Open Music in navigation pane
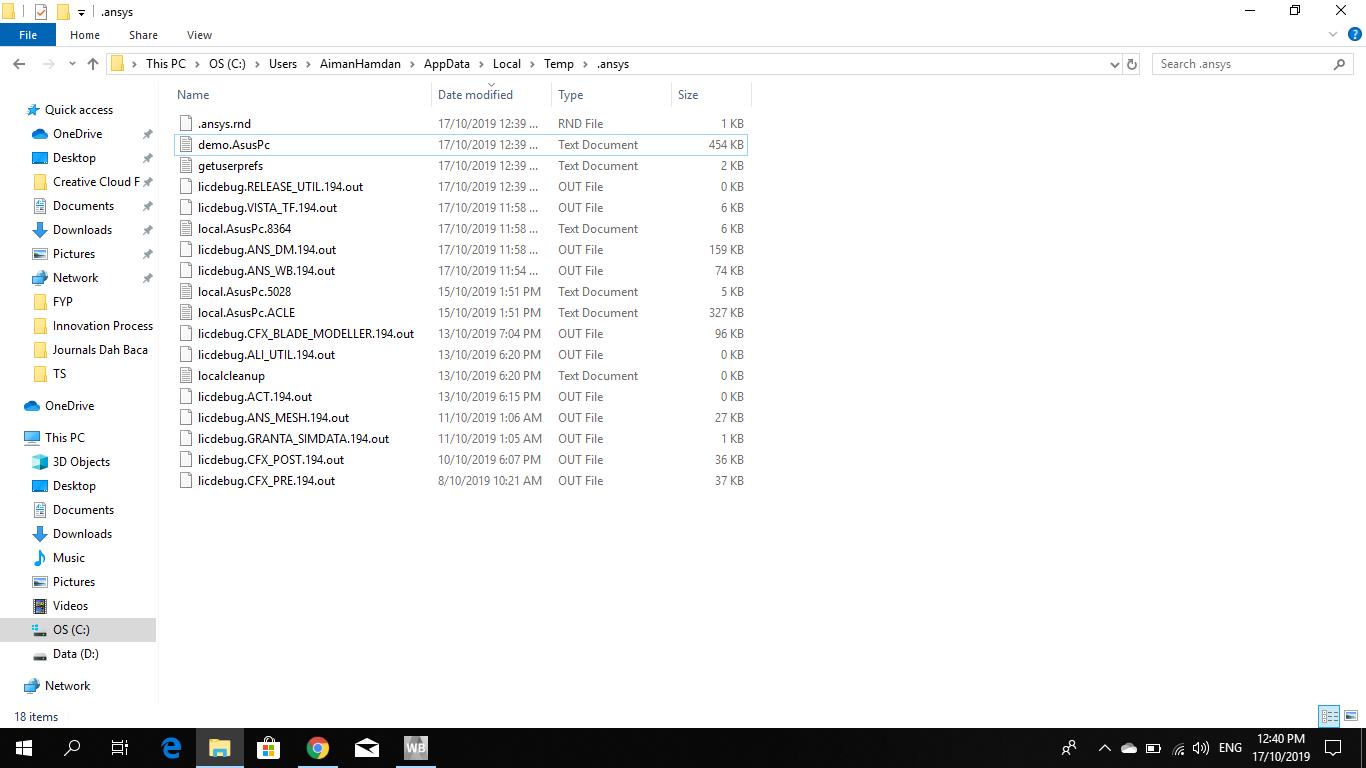The height and width of the screenshot is (768, 1366). (68, 558)
